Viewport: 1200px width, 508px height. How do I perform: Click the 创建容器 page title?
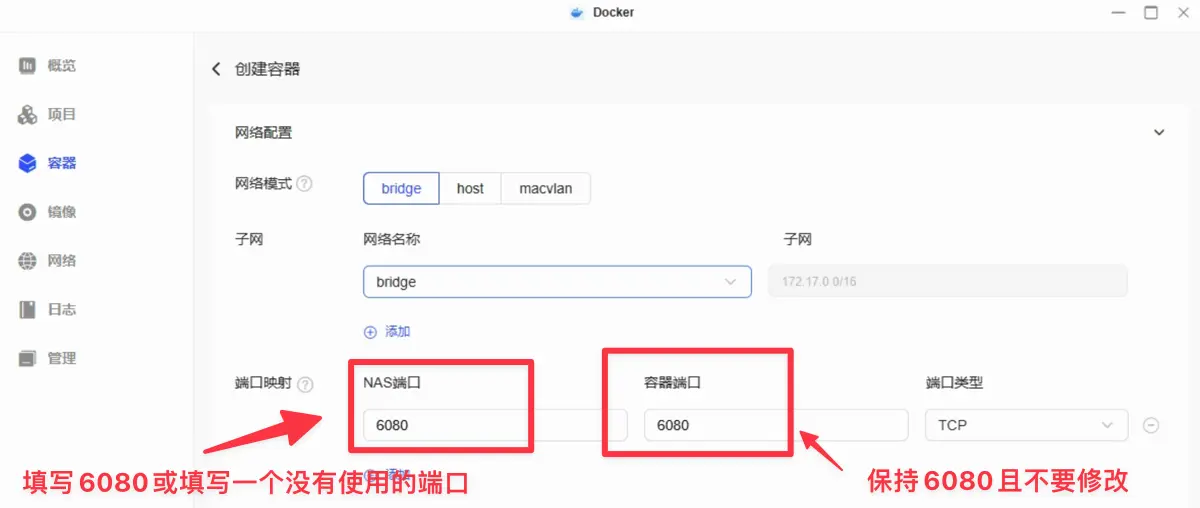267,69
